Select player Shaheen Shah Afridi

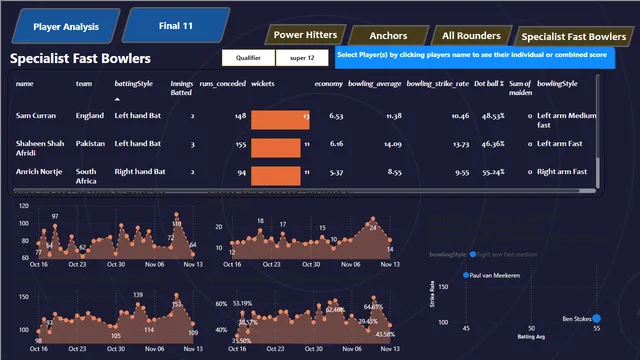click(x=40, y=148)
